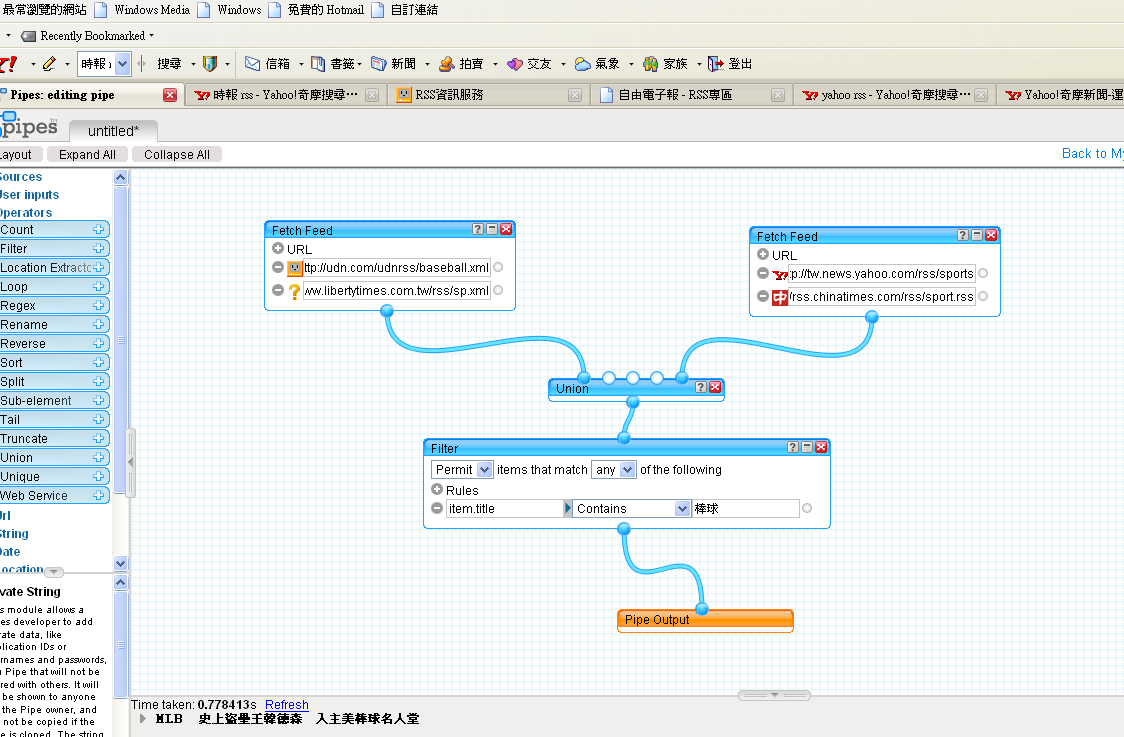Screen dimensions: 1124x737
Task: Open the Contains operator dropdown
Action: point(632,508)
